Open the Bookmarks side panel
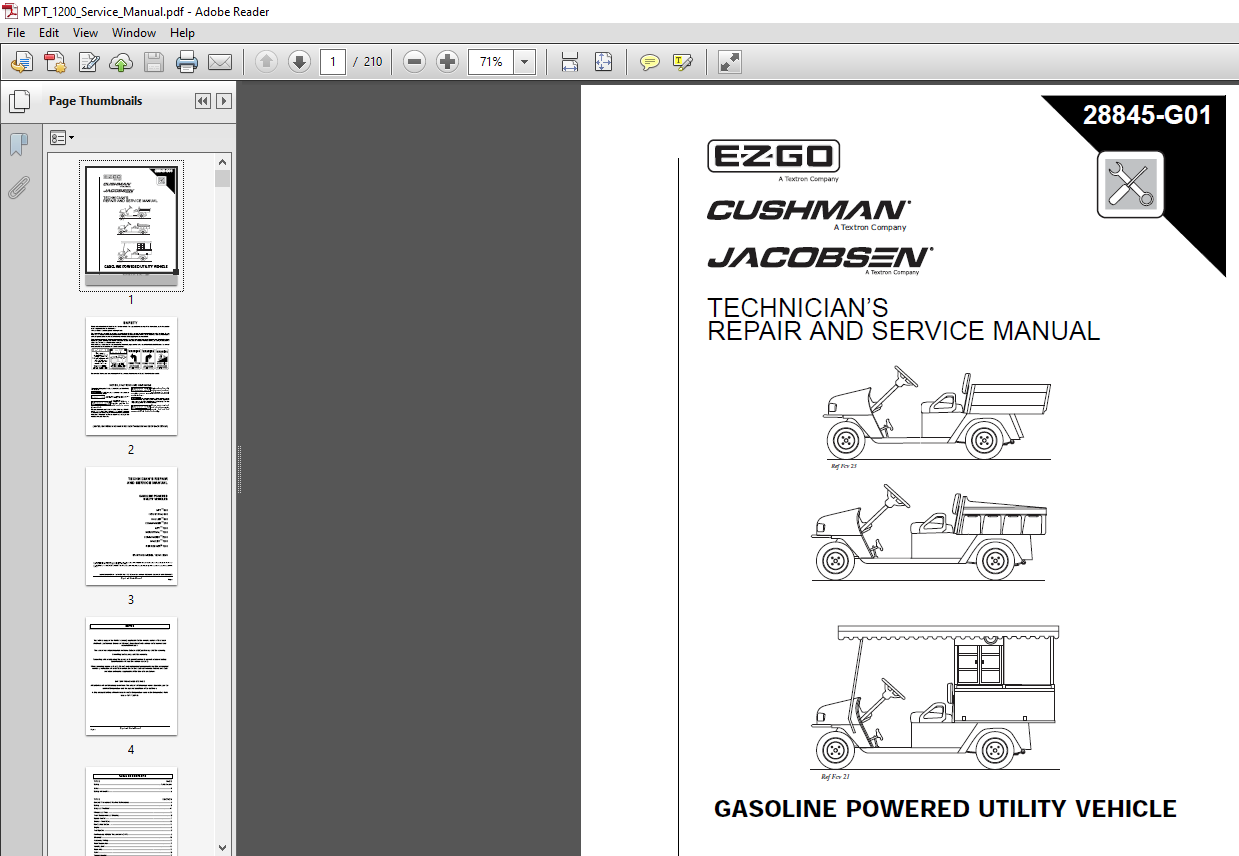This screenshot has width=1239, height=856. (18, 145)
